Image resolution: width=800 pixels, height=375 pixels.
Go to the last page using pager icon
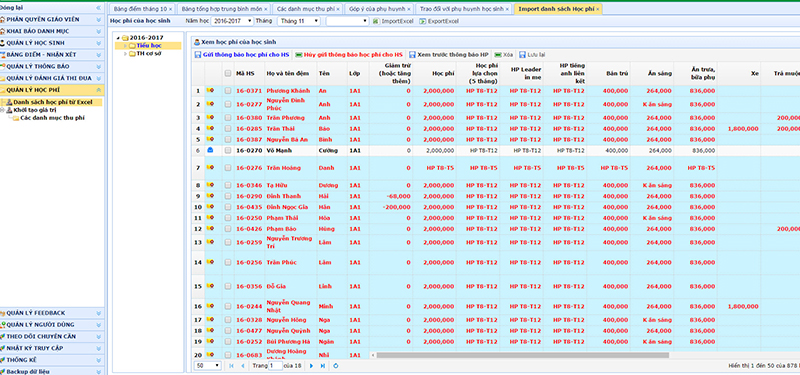point(322,366)
